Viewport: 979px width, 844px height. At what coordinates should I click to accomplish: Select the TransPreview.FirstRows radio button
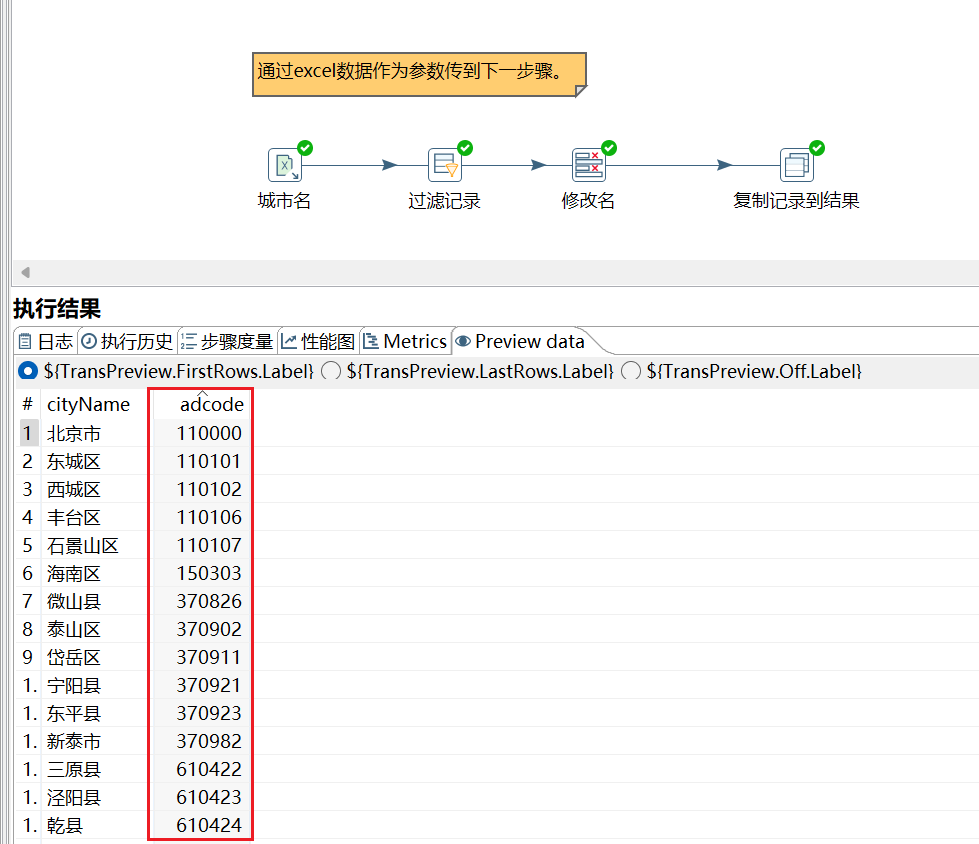click(x=28, y=371)
